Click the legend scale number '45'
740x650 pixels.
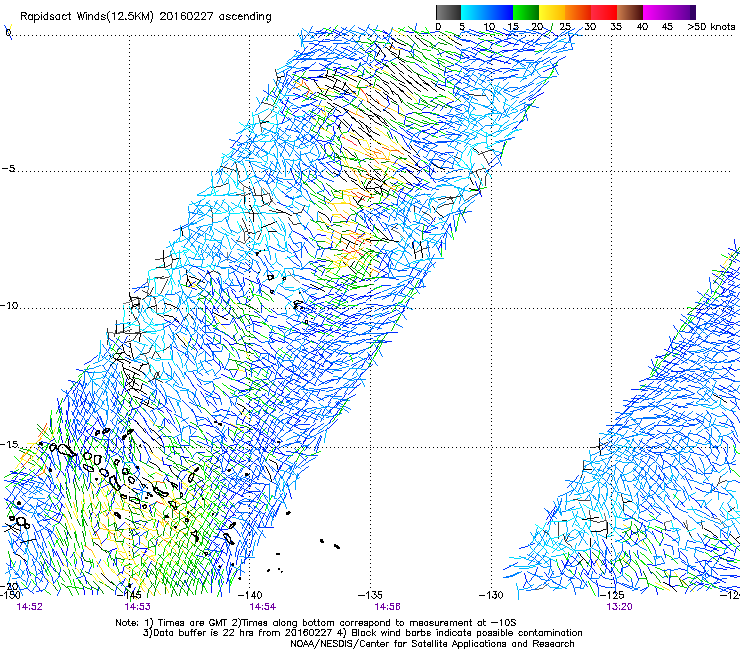tap(667, 27)
